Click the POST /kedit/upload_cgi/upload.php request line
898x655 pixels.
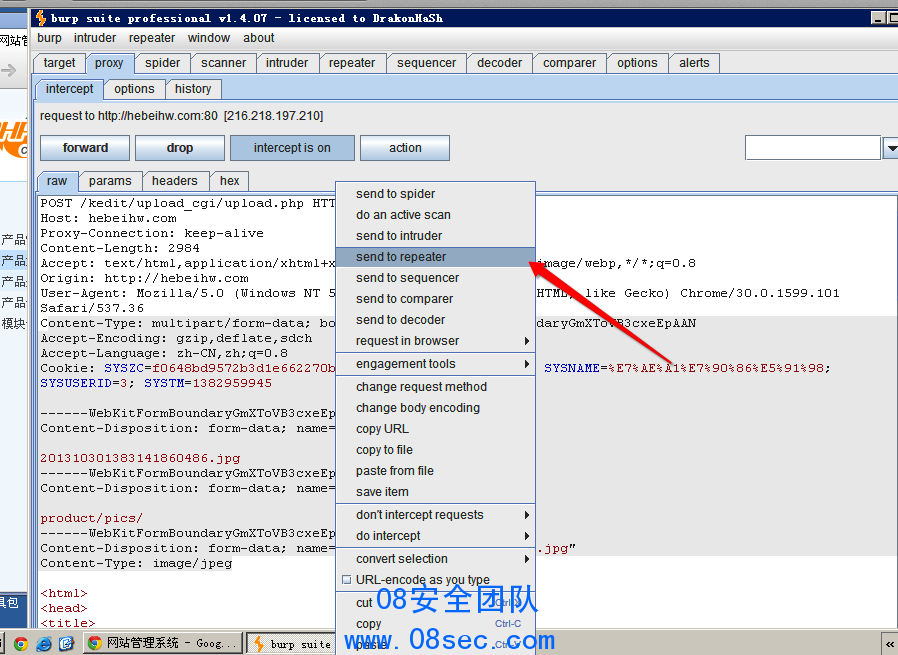(x=188, y=203)
